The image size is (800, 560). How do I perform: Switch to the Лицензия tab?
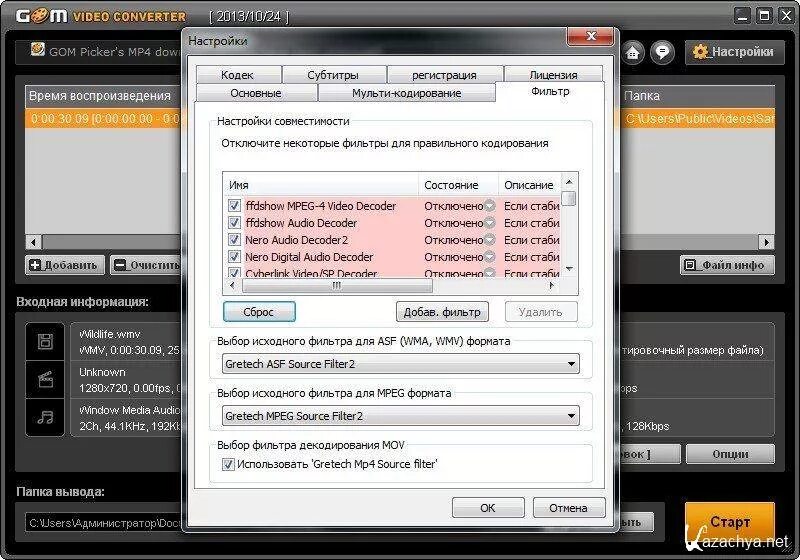coord(553,74)
